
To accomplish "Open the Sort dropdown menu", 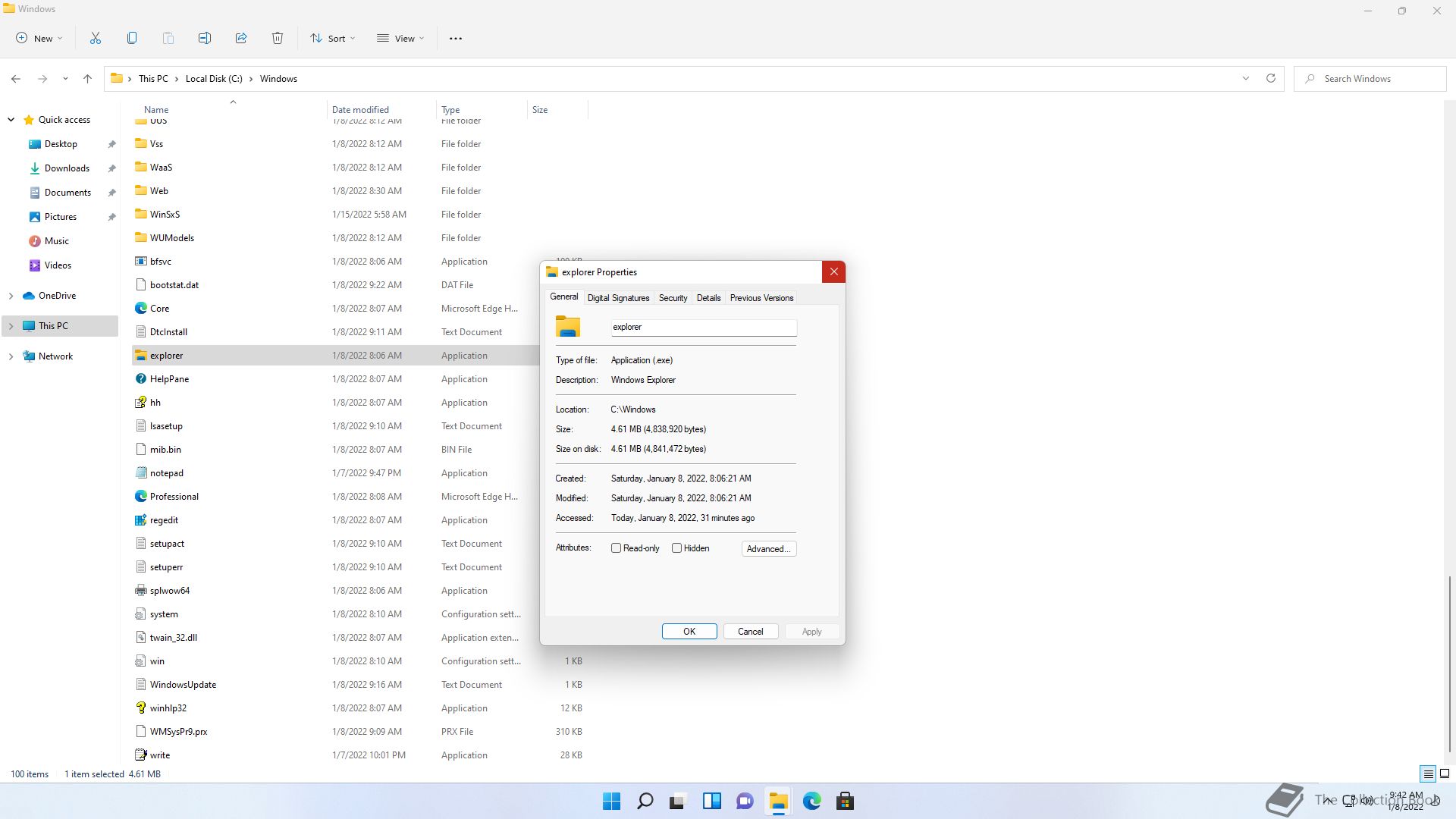I will pyautogui.click(x=332, y=38).
